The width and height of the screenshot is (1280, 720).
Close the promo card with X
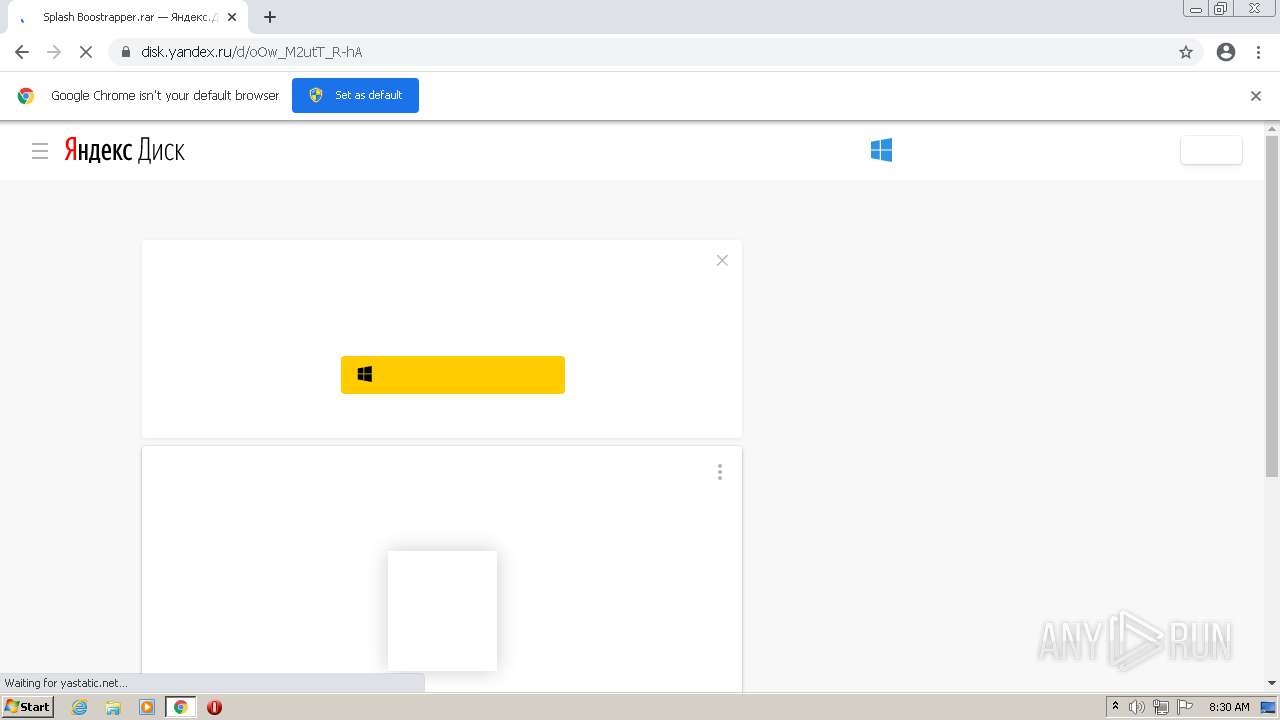(722, 260)
